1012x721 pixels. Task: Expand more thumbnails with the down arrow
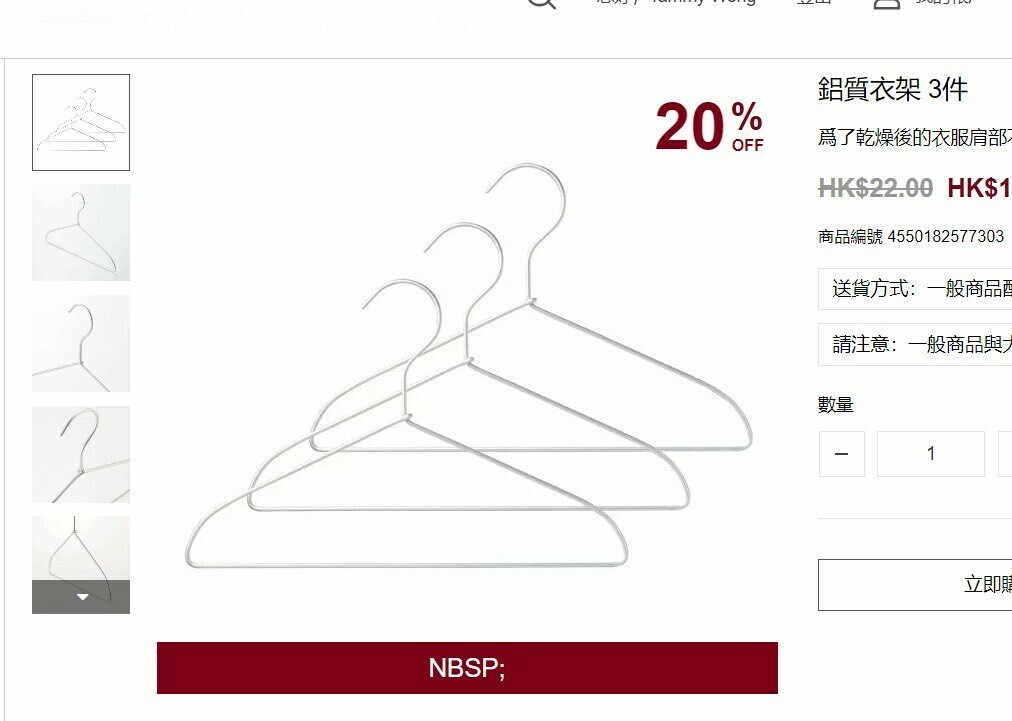[81, 597]
